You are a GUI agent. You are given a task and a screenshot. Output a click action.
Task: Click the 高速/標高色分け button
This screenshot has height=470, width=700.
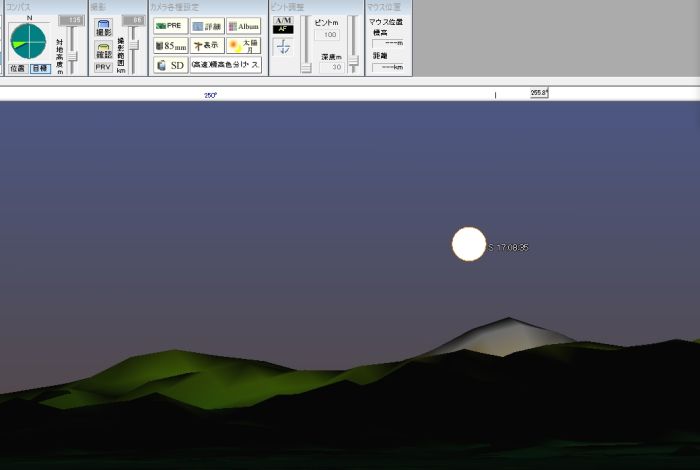[226, 65]
